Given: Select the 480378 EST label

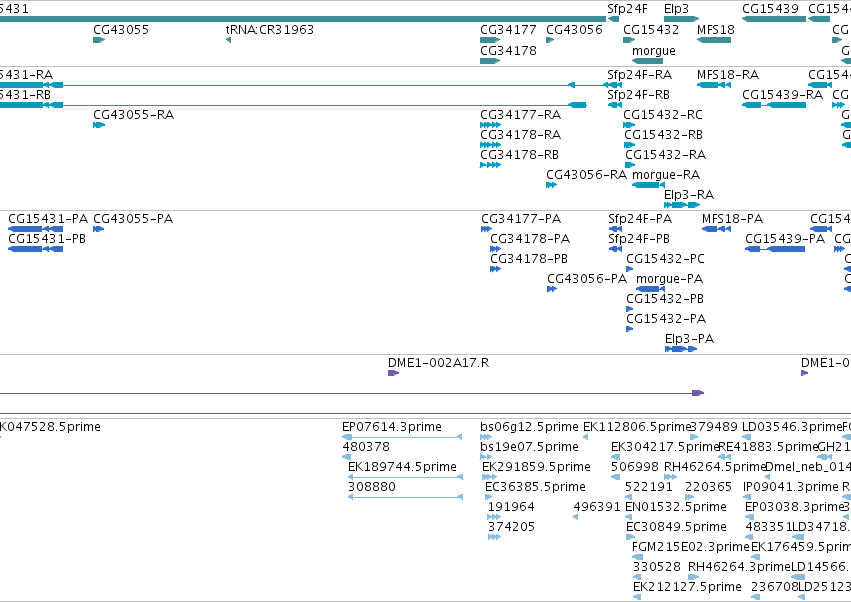Looking at the screenshot, I should point(366,447).
